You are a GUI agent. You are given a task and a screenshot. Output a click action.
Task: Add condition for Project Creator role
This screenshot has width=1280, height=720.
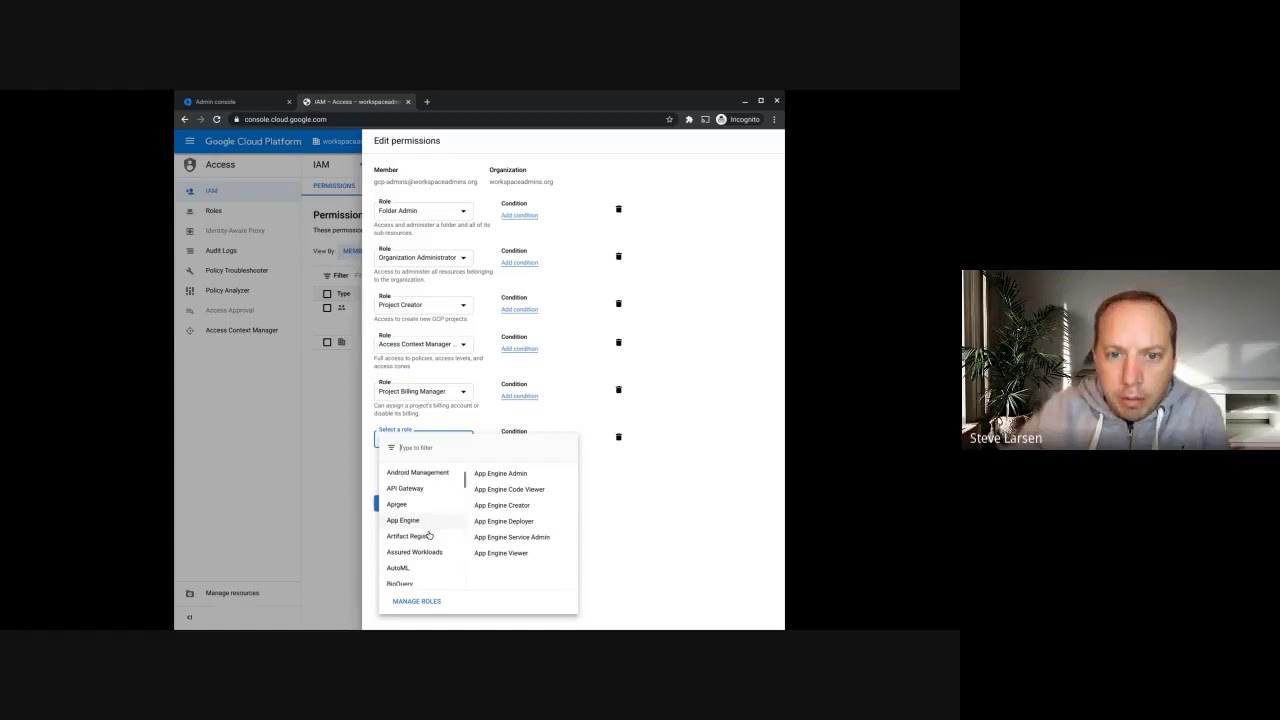519,309
